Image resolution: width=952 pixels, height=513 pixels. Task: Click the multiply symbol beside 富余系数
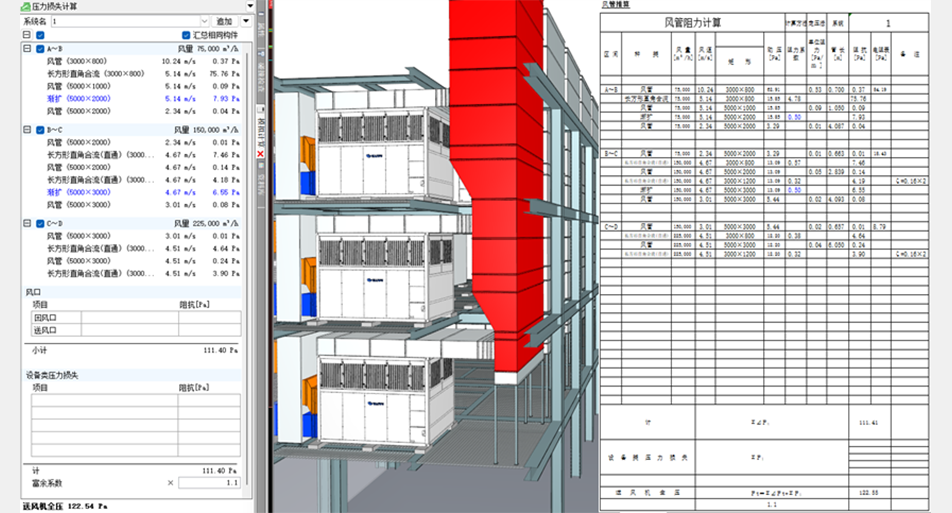click(x=170, y=483)
